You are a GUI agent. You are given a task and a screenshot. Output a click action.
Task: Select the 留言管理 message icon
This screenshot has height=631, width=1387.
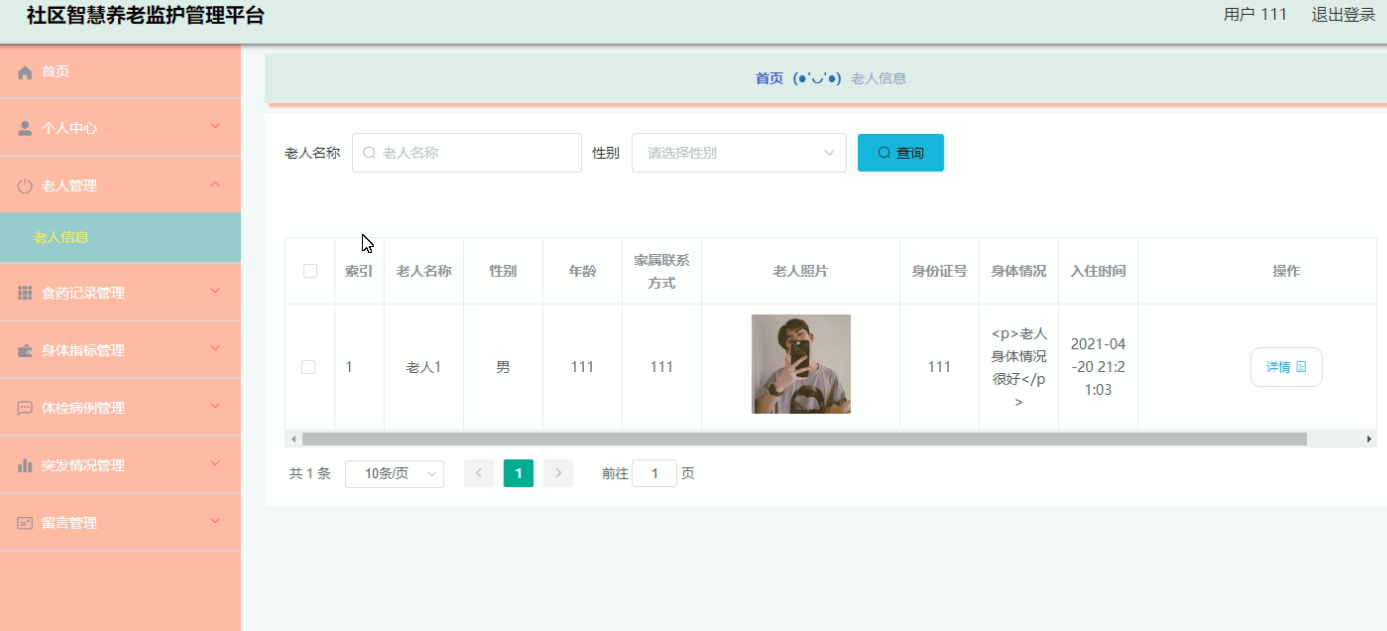24,521
